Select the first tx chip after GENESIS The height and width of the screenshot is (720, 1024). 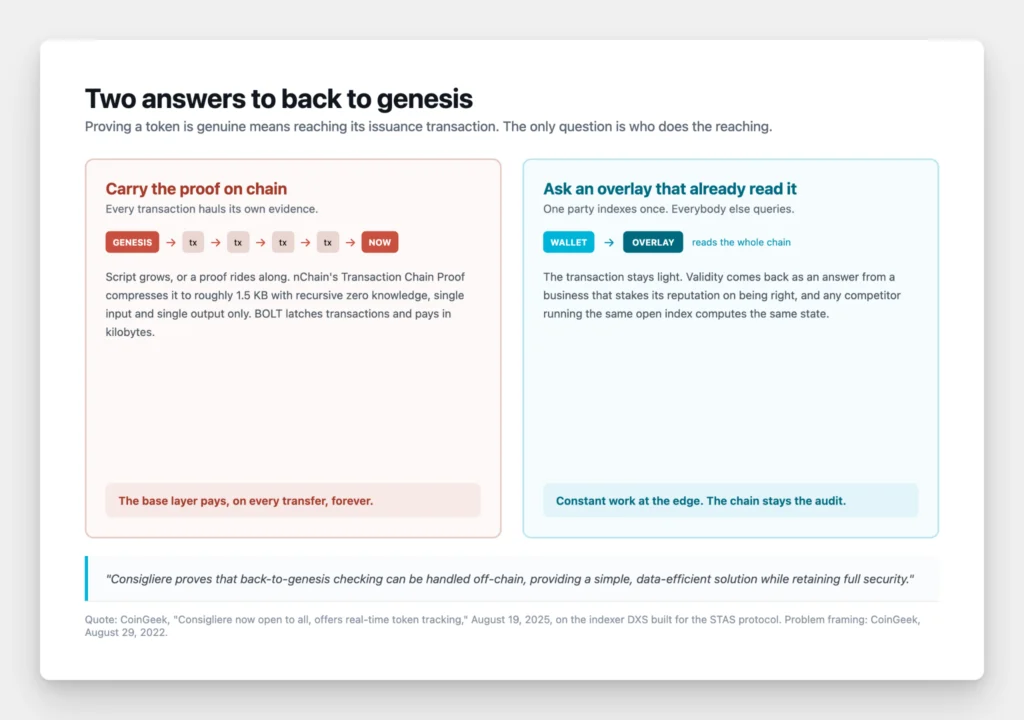pos(193,242)
